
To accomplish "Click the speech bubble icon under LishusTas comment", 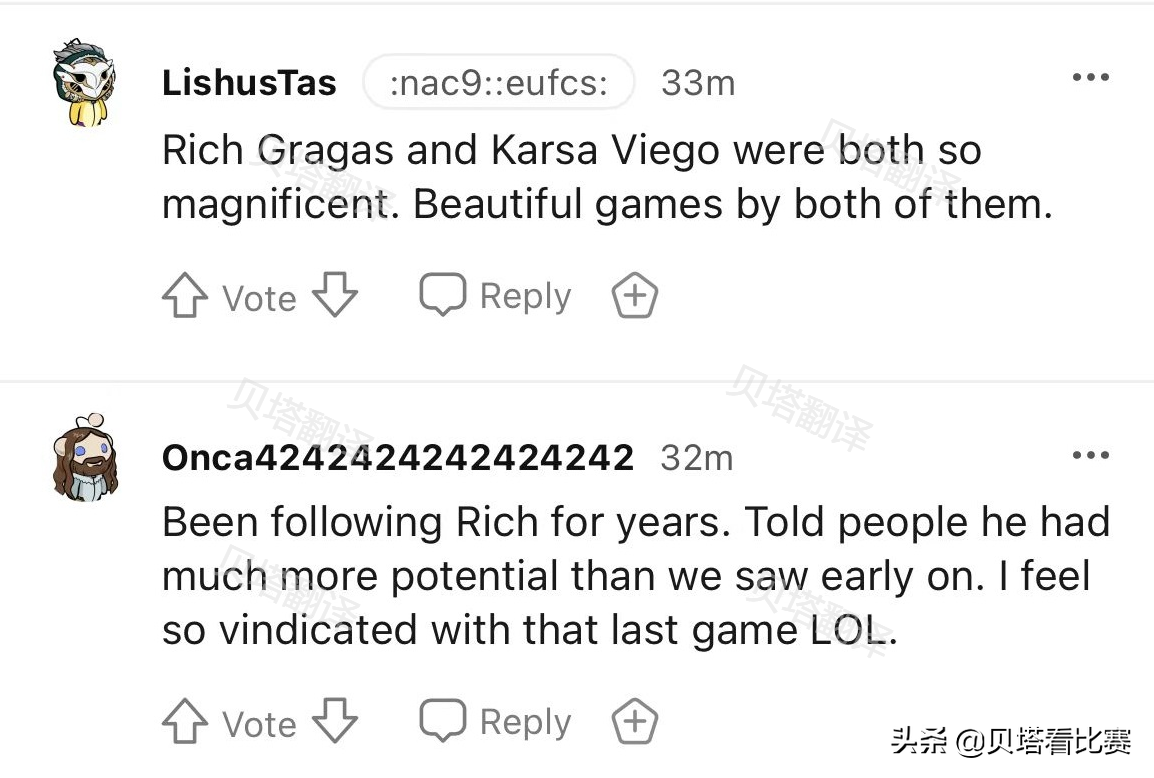I will 442,296.
